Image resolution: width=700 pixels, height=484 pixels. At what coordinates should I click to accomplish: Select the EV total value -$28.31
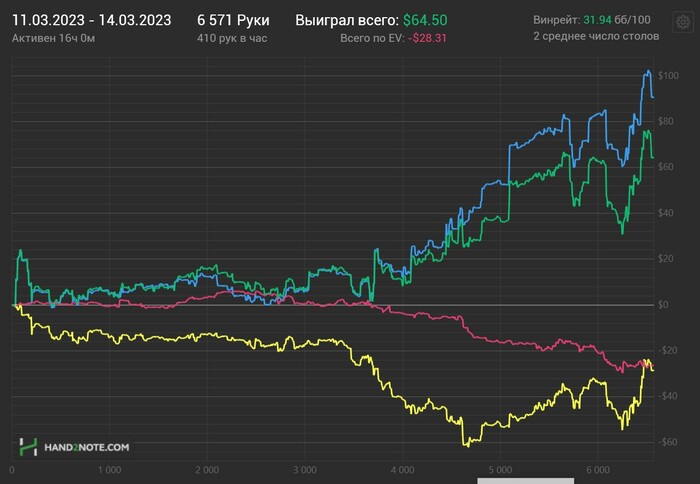pyautogui.click(x=427, y=38)
